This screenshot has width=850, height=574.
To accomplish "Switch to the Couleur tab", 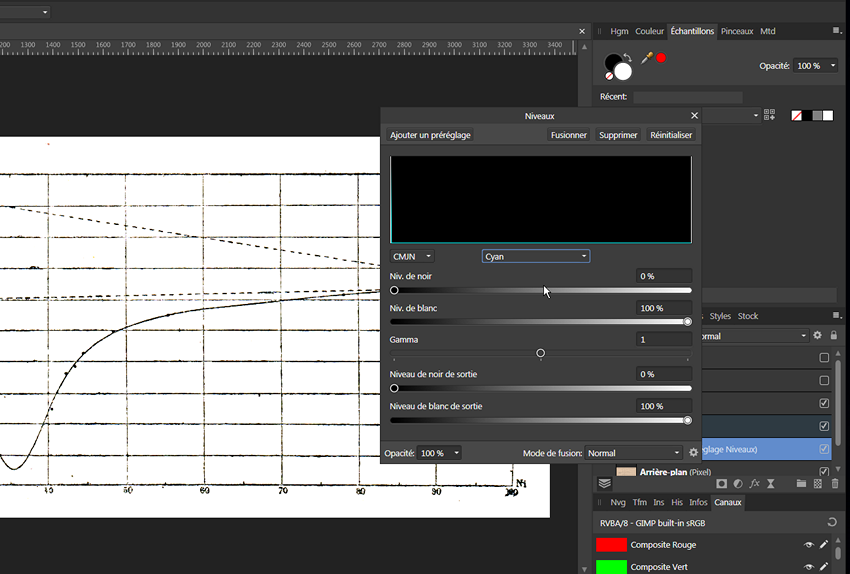I will tap(649, 31).
